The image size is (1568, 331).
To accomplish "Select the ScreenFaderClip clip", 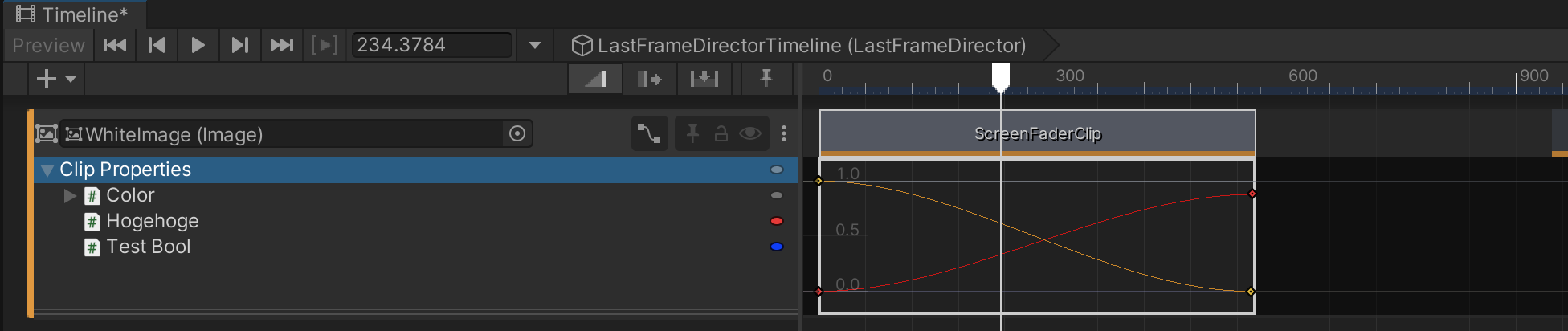I will [1037, 133].
